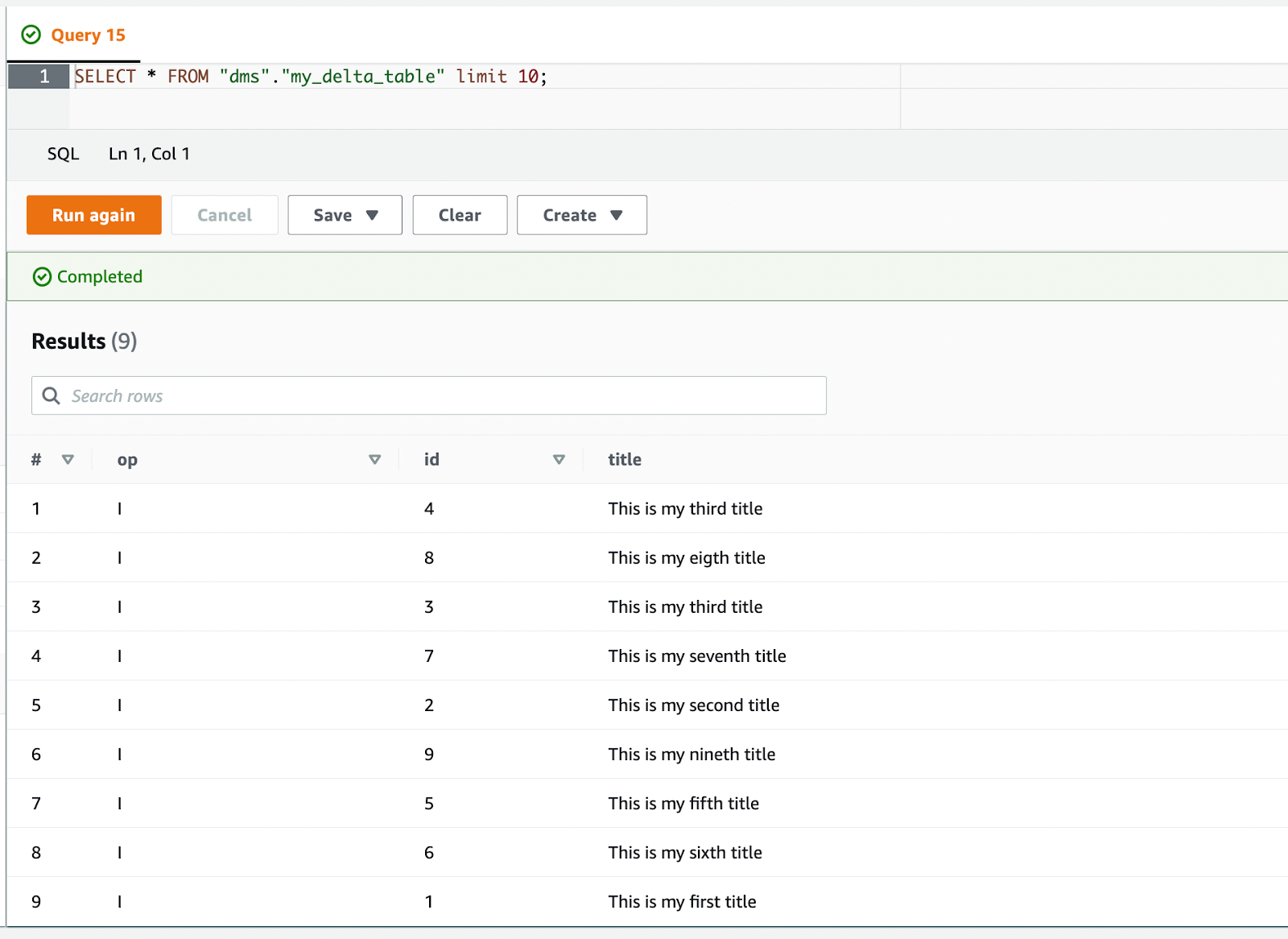
Task: Click the disabled Cancel button
Action: (225, 215)
